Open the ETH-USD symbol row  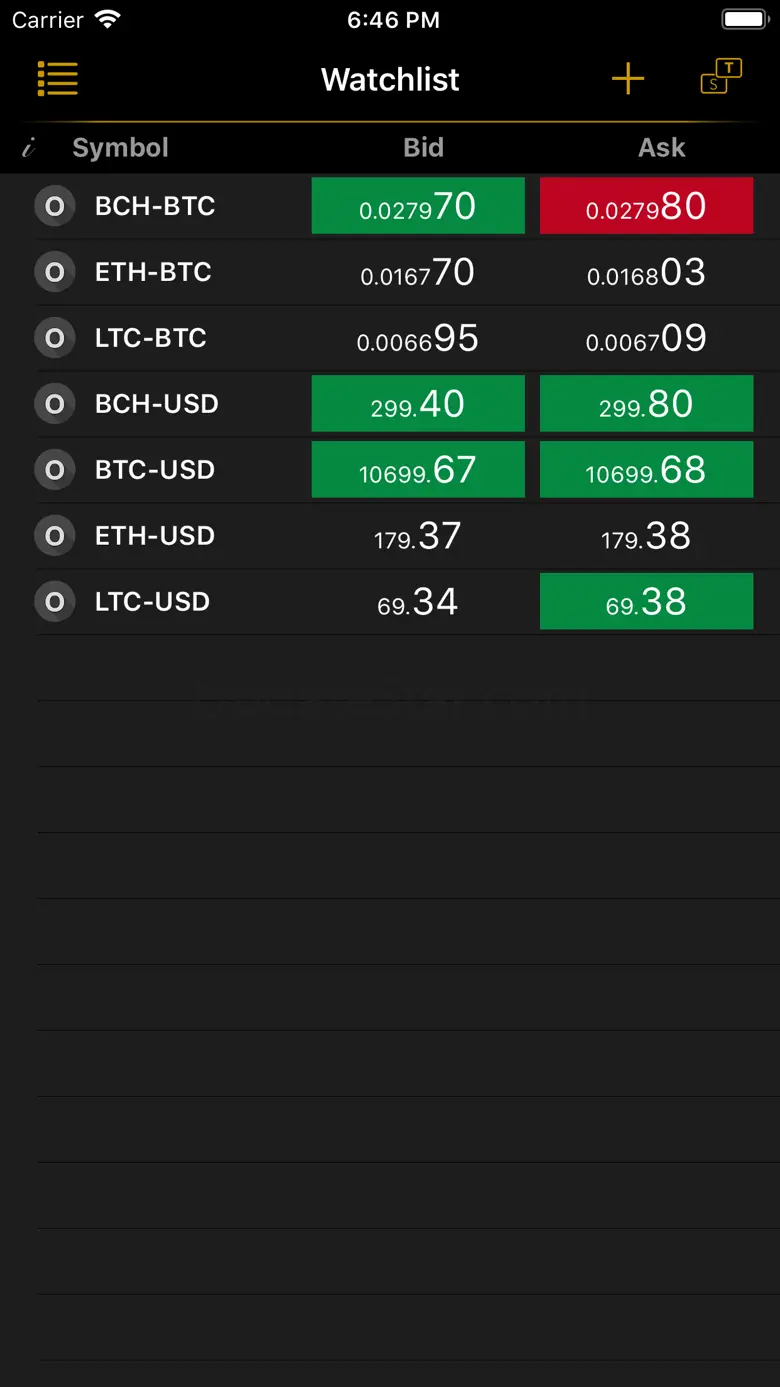click(x=155, y=536)
